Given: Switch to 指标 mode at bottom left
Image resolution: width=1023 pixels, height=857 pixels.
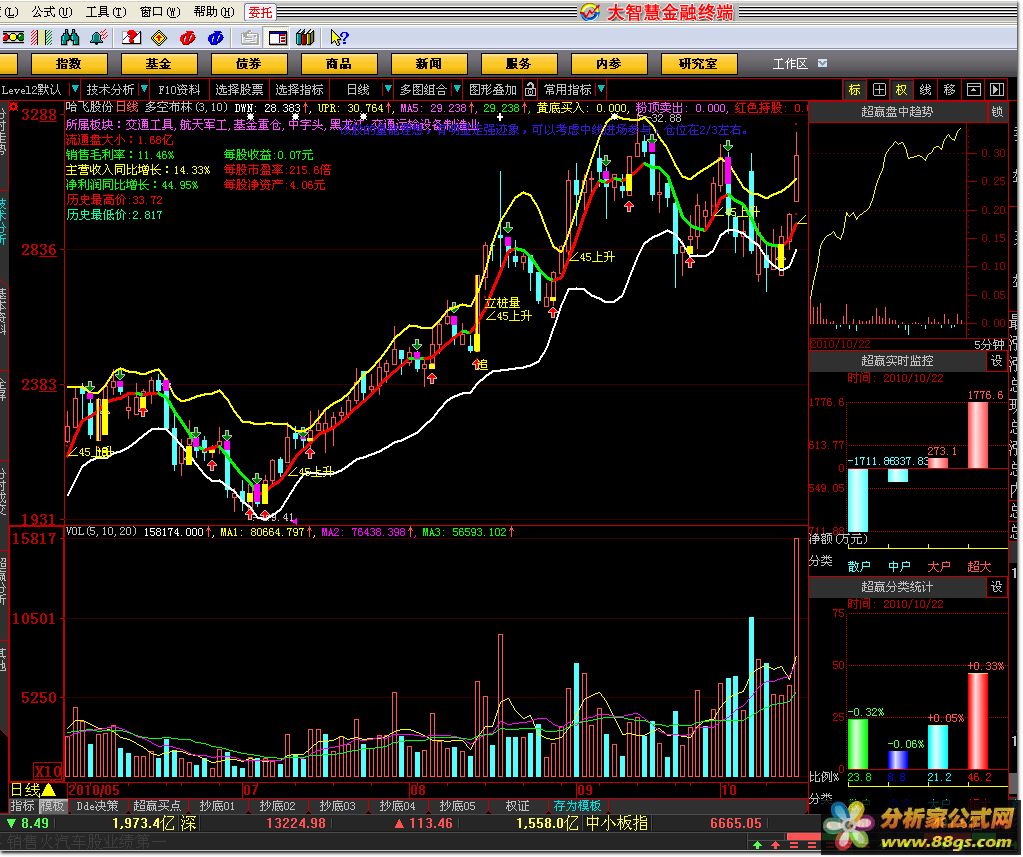Looking at the screenshot, I should [x=22, y=806].
